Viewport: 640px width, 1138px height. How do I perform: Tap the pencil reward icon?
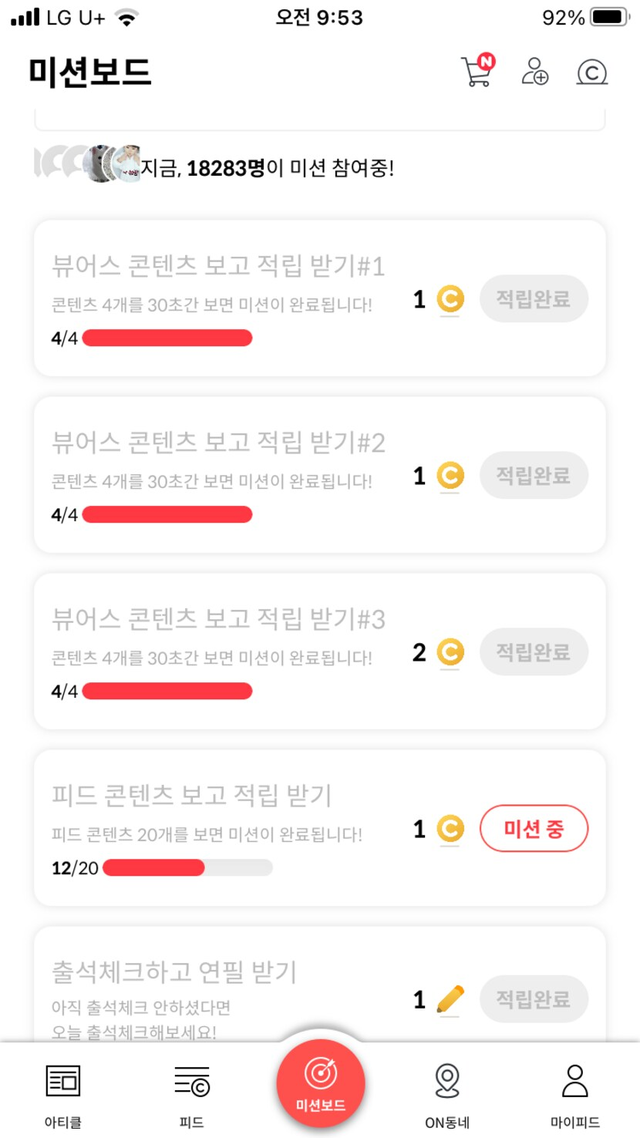pyautogui.click(x=451, y=999)
